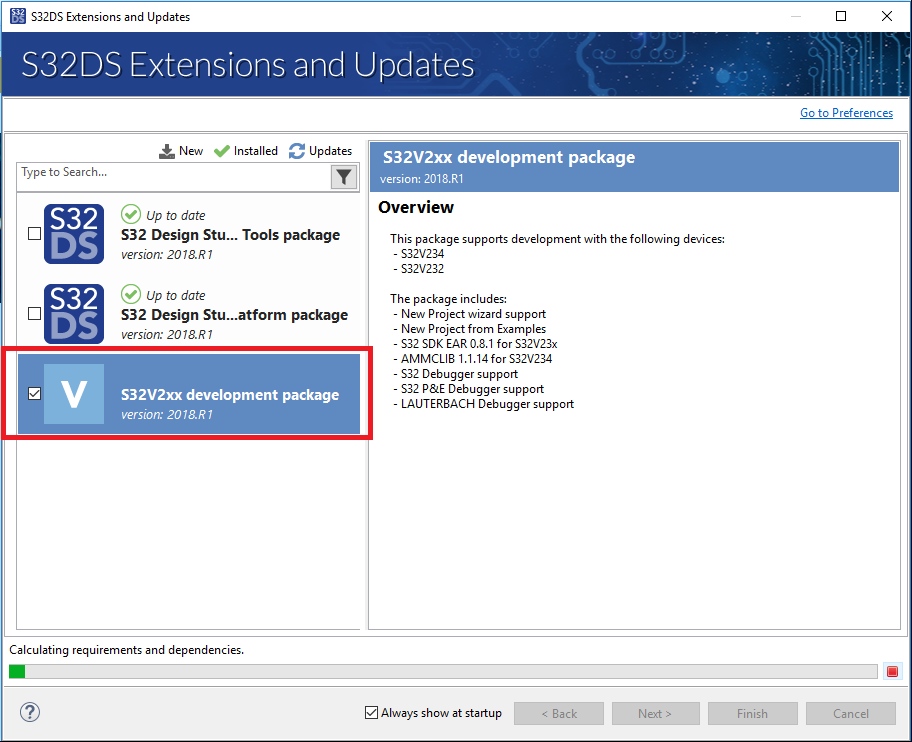Open the funnel filter button

point(344,177)
